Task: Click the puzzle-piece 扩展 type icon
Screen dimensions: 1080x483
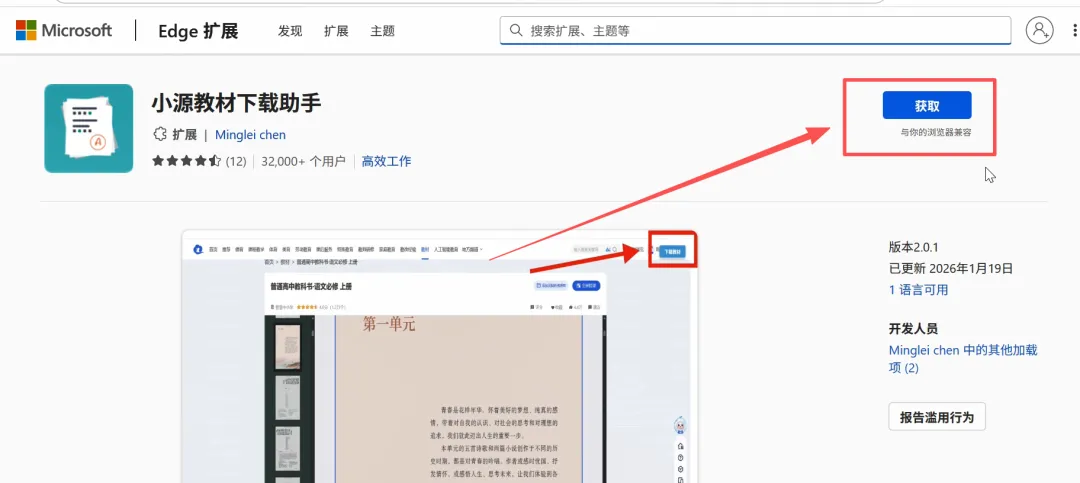Action: point(160,134)
